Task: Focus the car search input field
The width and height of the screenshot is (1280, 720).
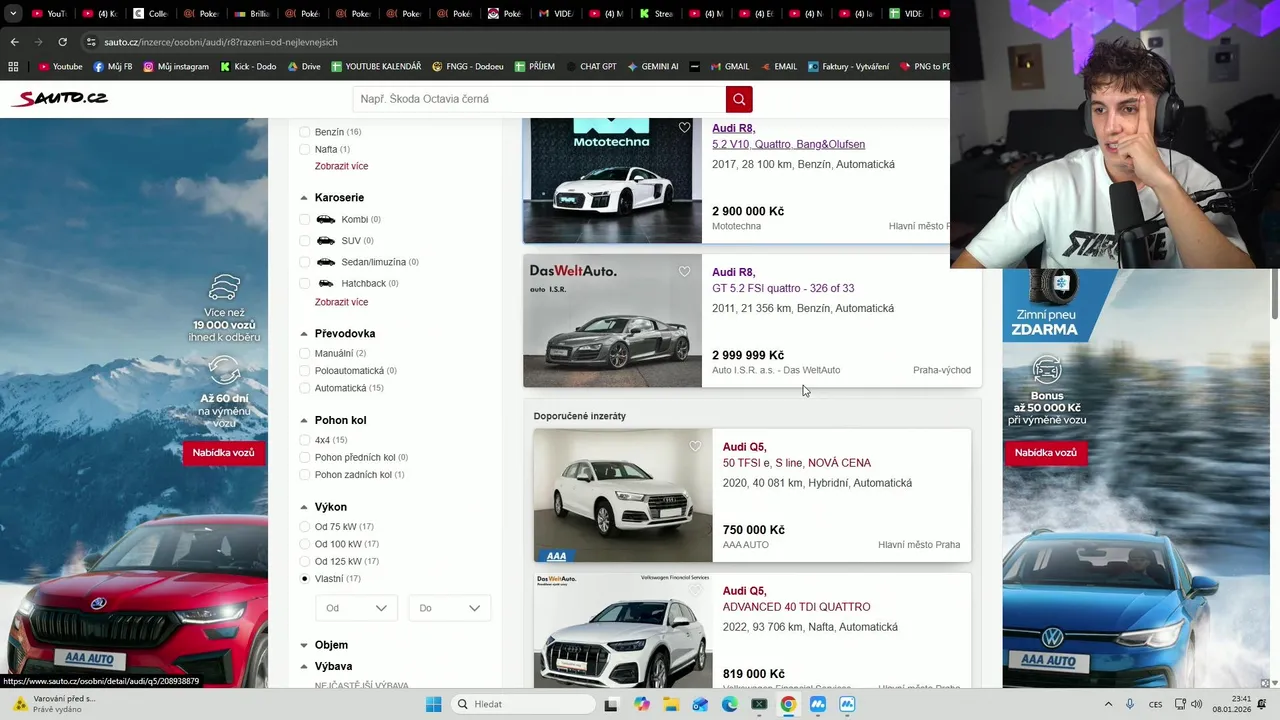Action: click(x=540, y=99)
